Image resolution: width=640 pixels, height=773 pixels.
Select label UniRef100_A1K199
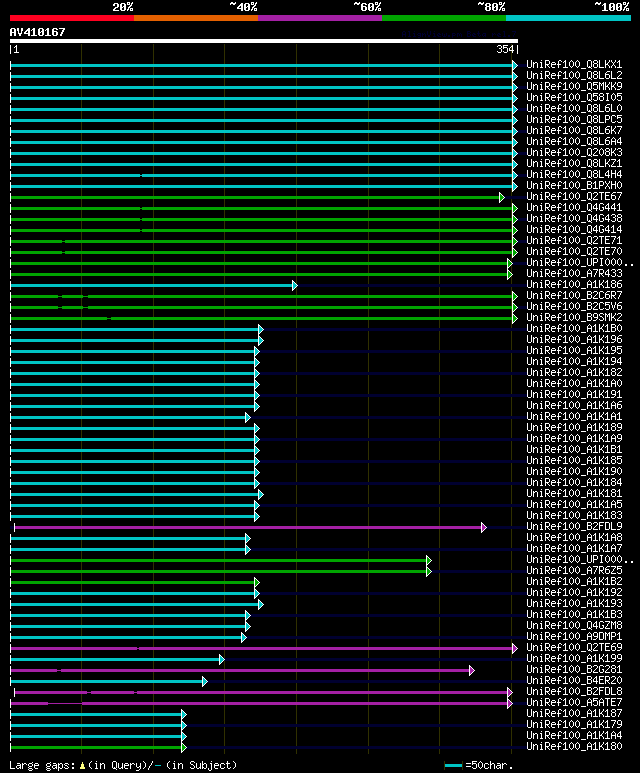point(574,659)
